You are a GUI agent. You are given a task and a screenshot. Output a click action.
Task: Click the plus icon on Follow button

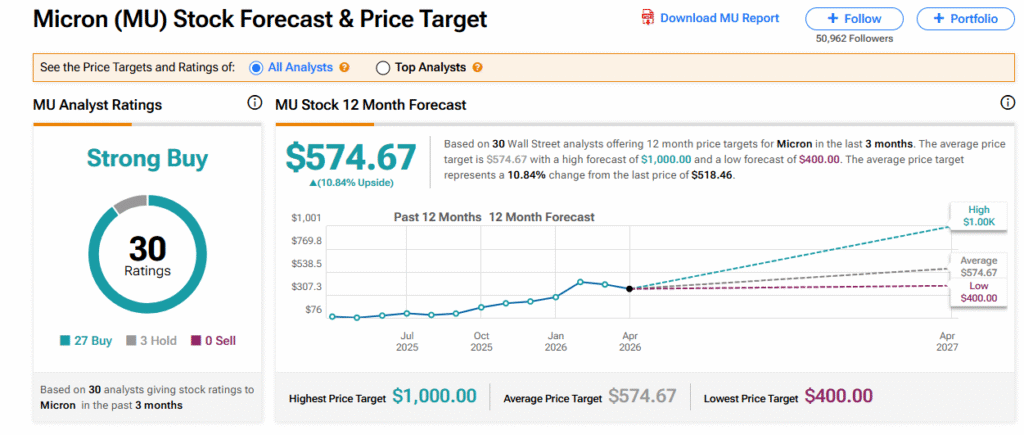pos(836,19)
